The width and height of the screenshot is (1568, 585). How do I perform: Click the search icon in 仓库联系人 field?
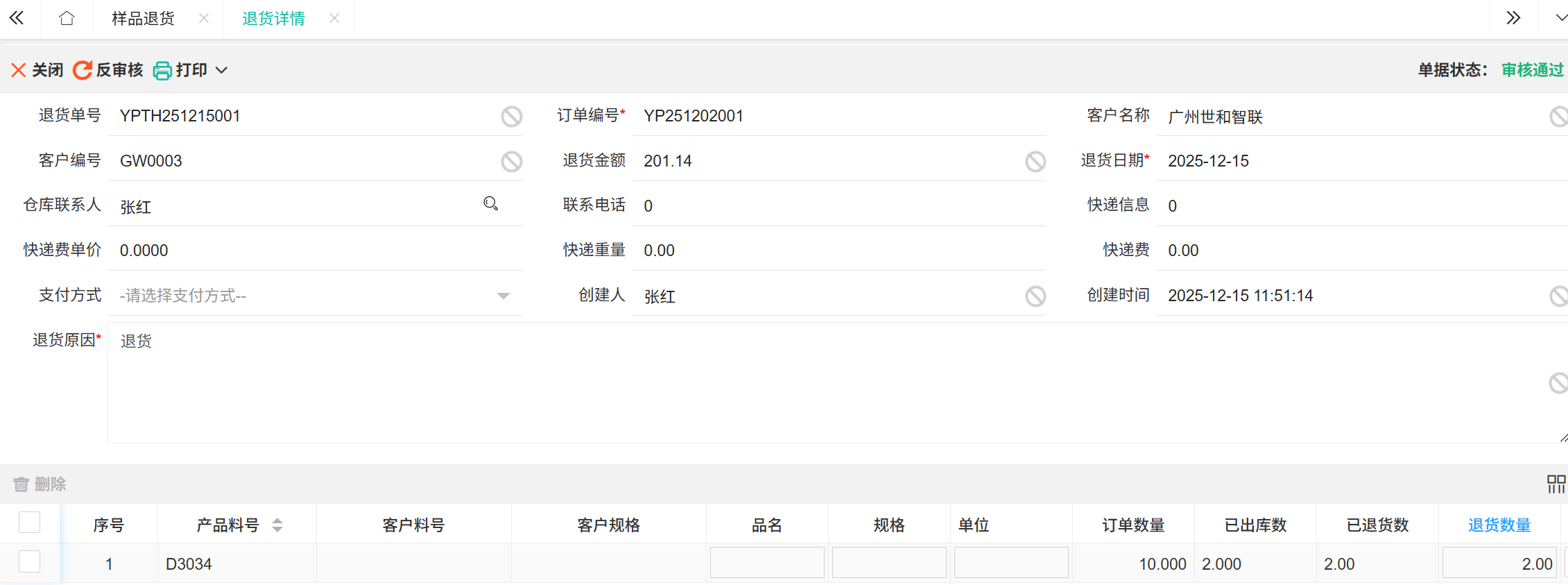click(x=491, y=204)
